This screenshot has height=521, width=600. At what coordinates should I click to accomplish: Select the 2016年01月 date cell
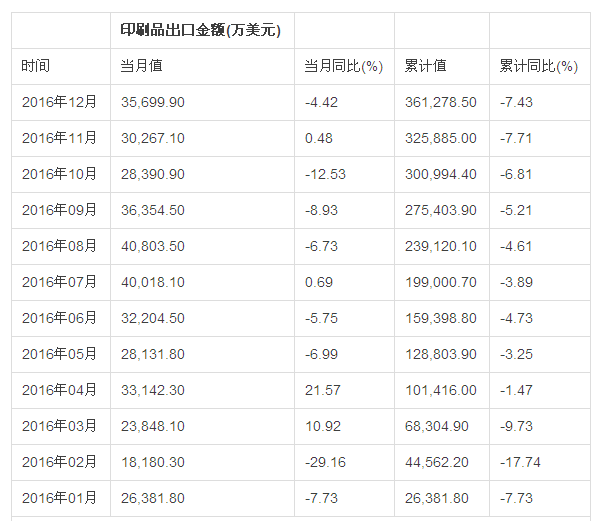point(59,498)
